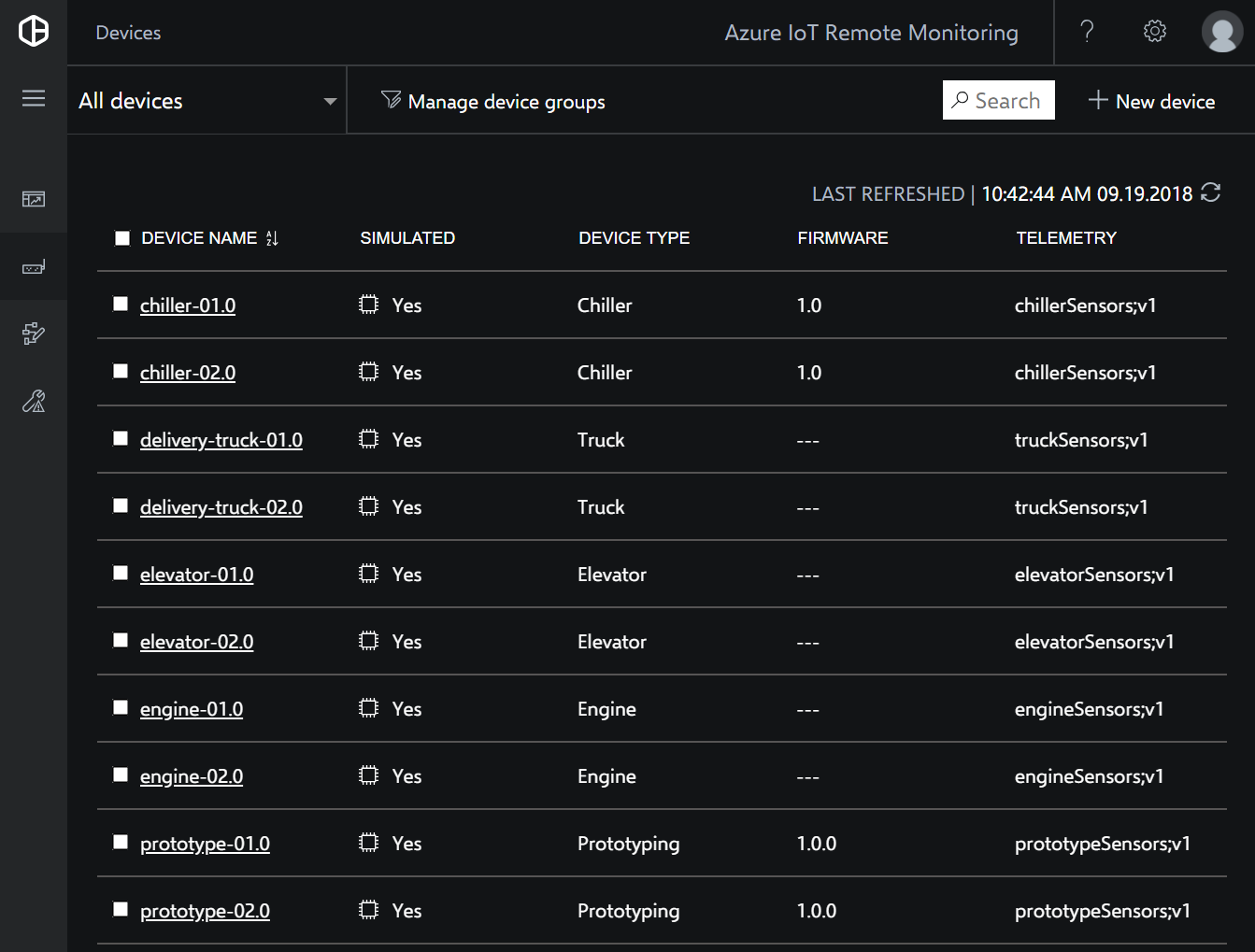Click simulated chip icon for delivery-truck-01.0
The height and width of the screenshot is (952, 1255).
369,439
